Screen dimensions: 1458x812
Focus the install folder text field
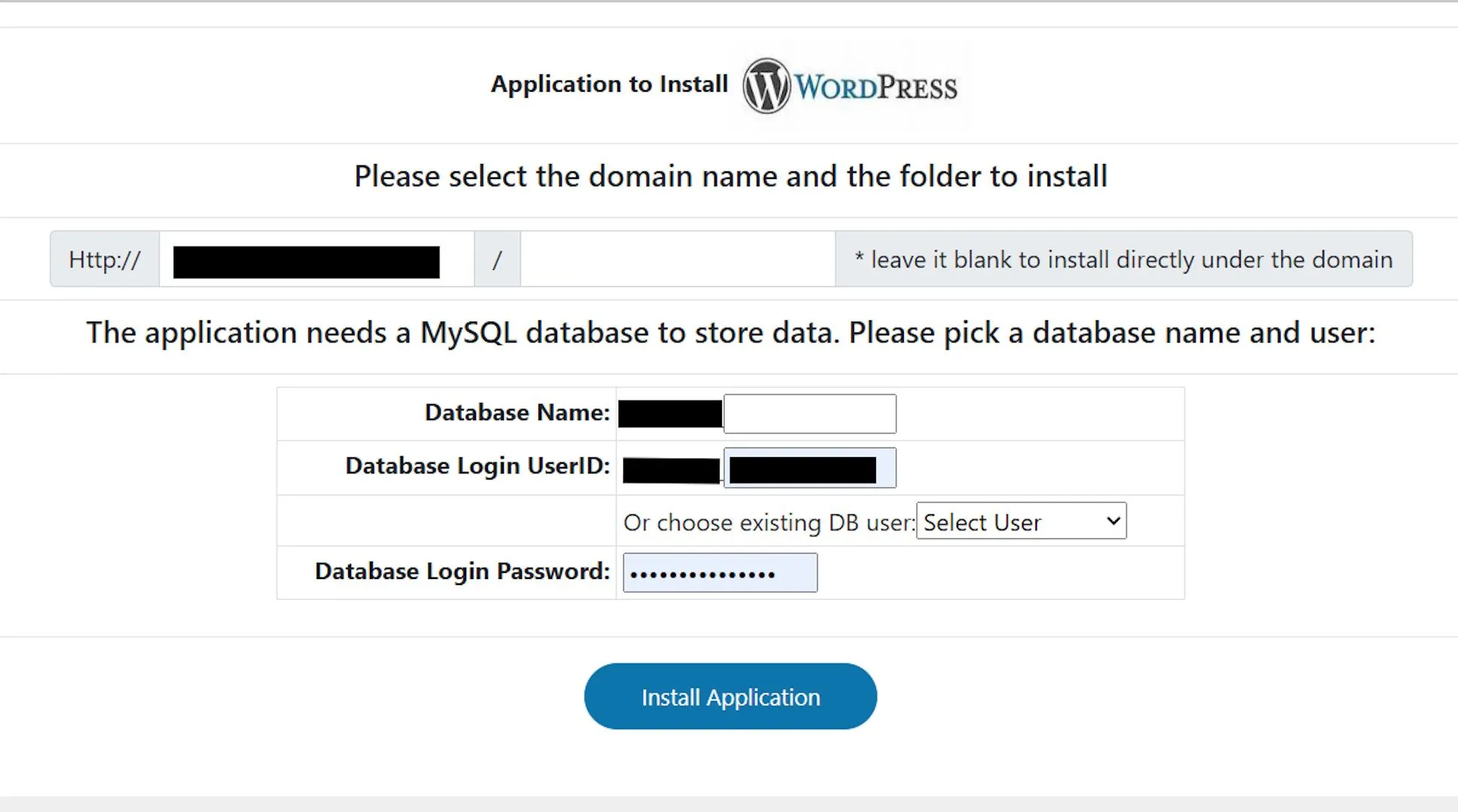click(677, 259)
